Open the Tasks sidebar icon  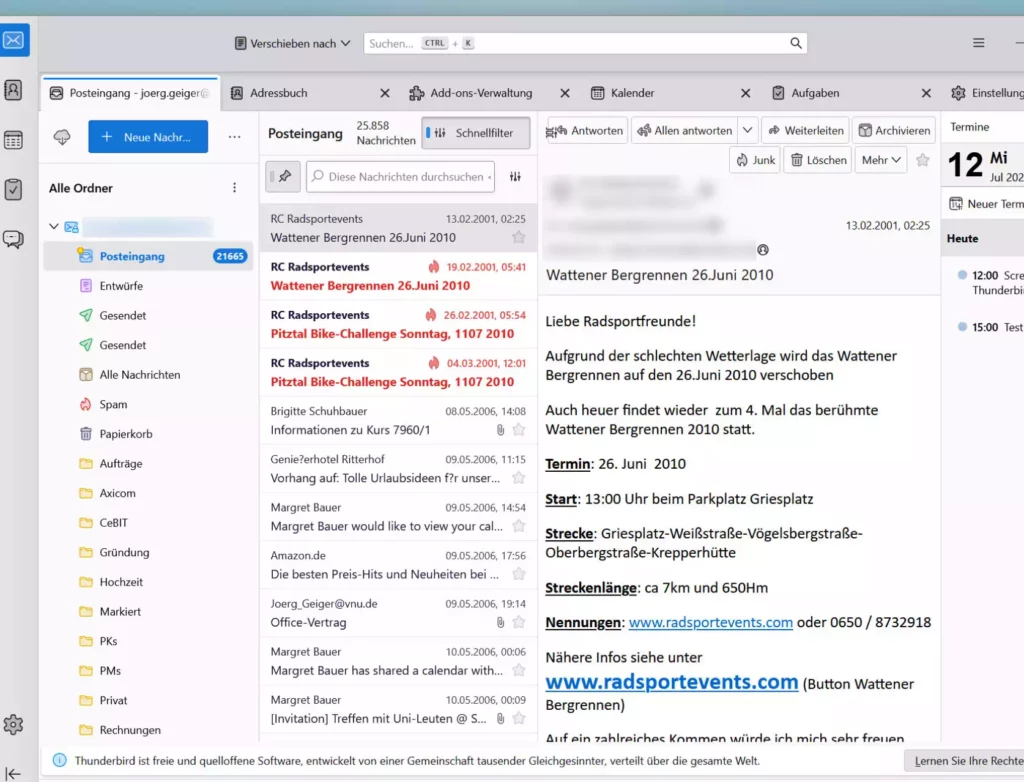click(14, 189)
